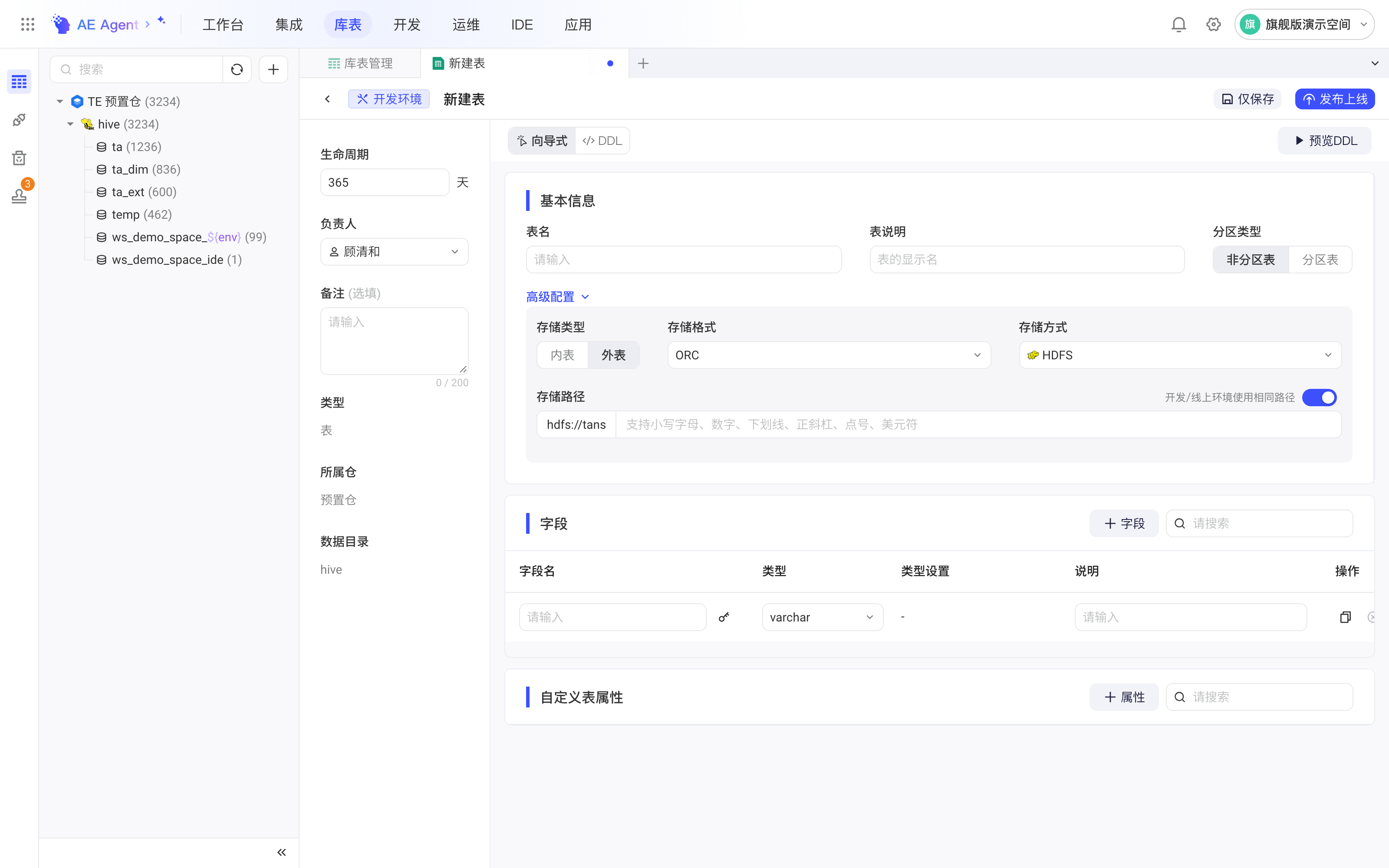Add a new field with 字段 button

pos(1124,523)
